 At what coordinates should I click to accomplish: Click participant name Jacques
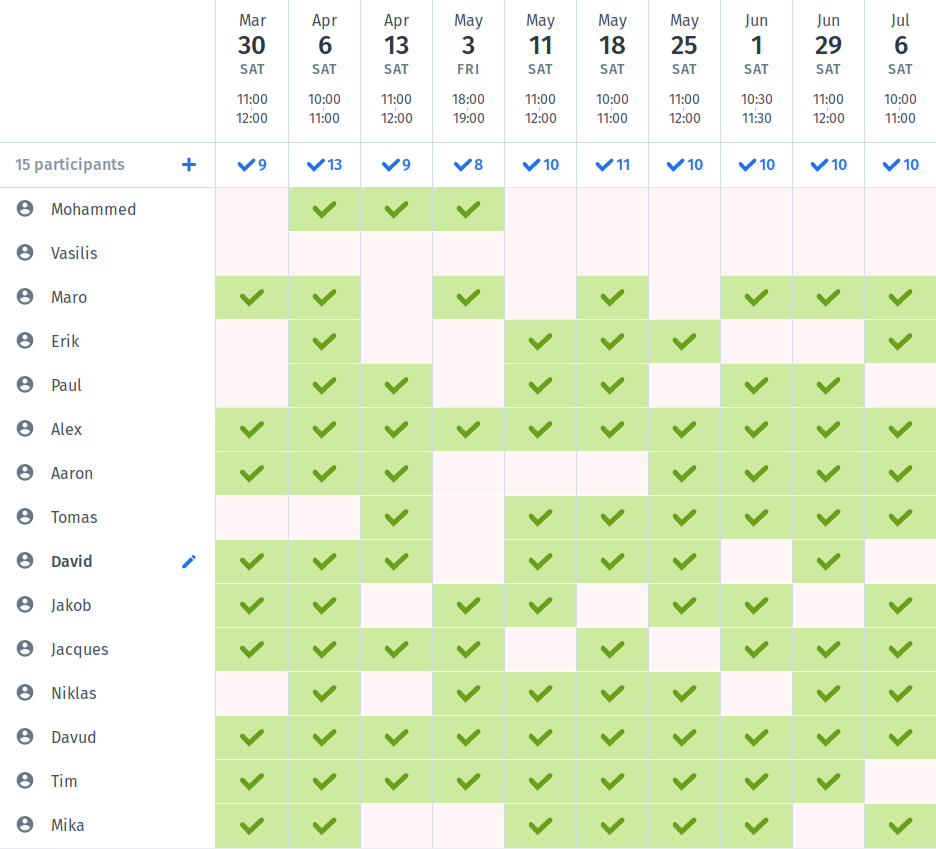[x=80, y=650]
